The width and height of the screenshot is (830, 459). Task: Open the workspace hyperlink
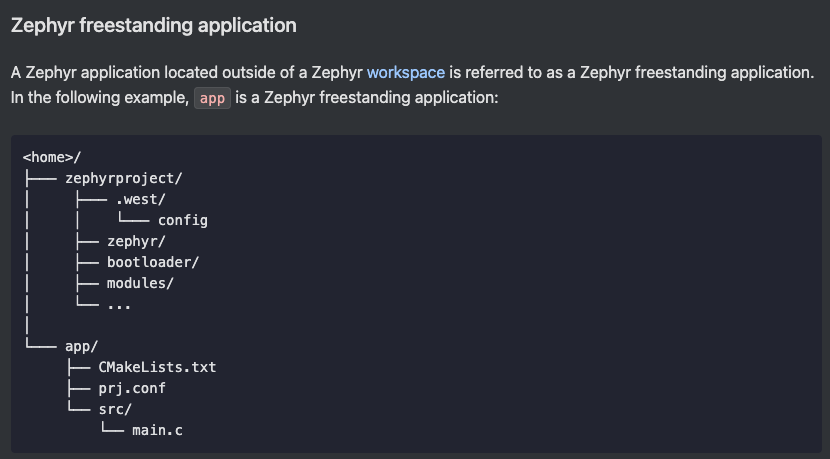click(405, 73)
